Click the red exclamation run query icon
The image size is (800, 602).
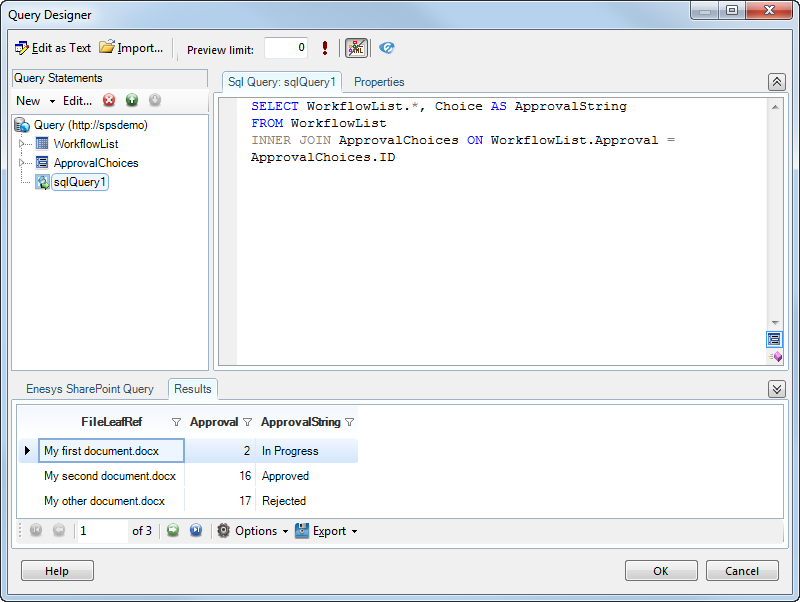tap(324, 48)
